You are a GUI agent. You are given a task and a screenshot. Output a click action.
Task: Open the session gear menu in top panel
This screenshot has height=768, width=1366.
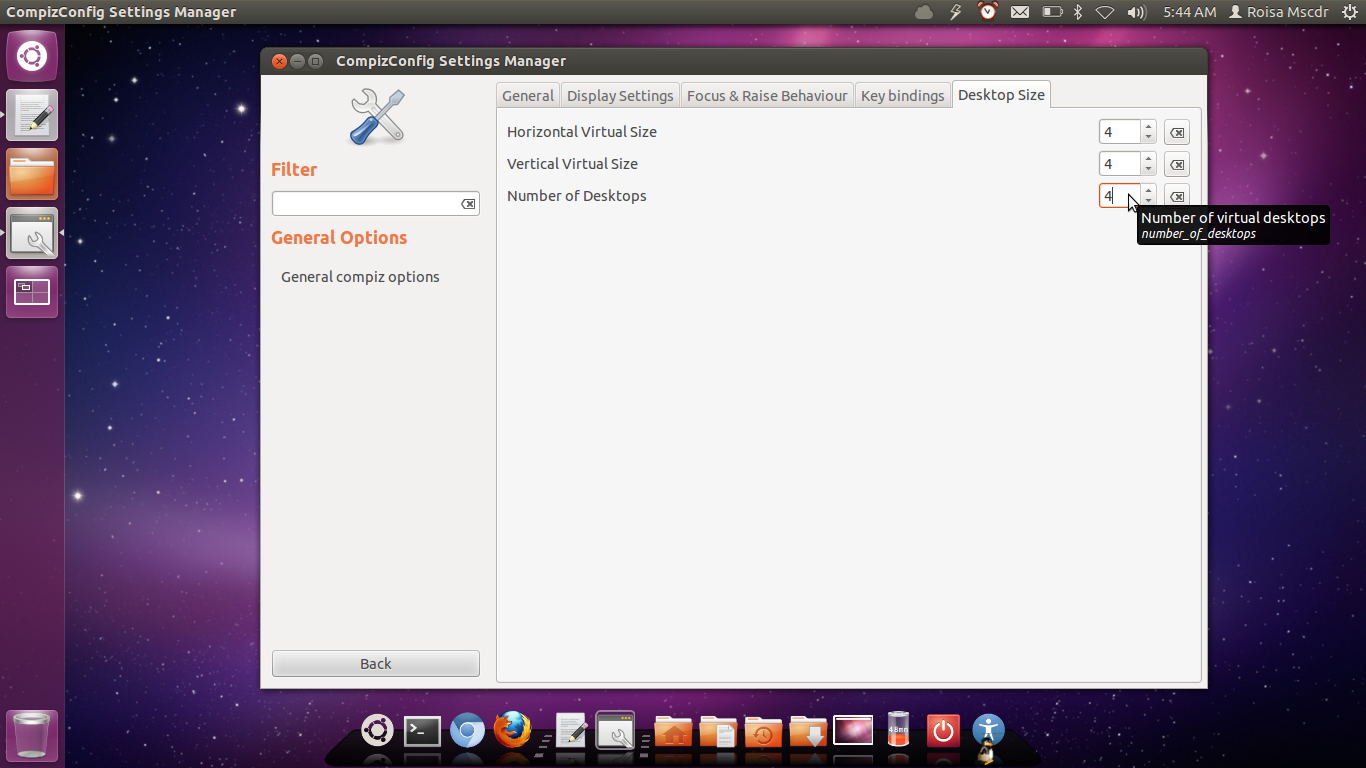1350,12
